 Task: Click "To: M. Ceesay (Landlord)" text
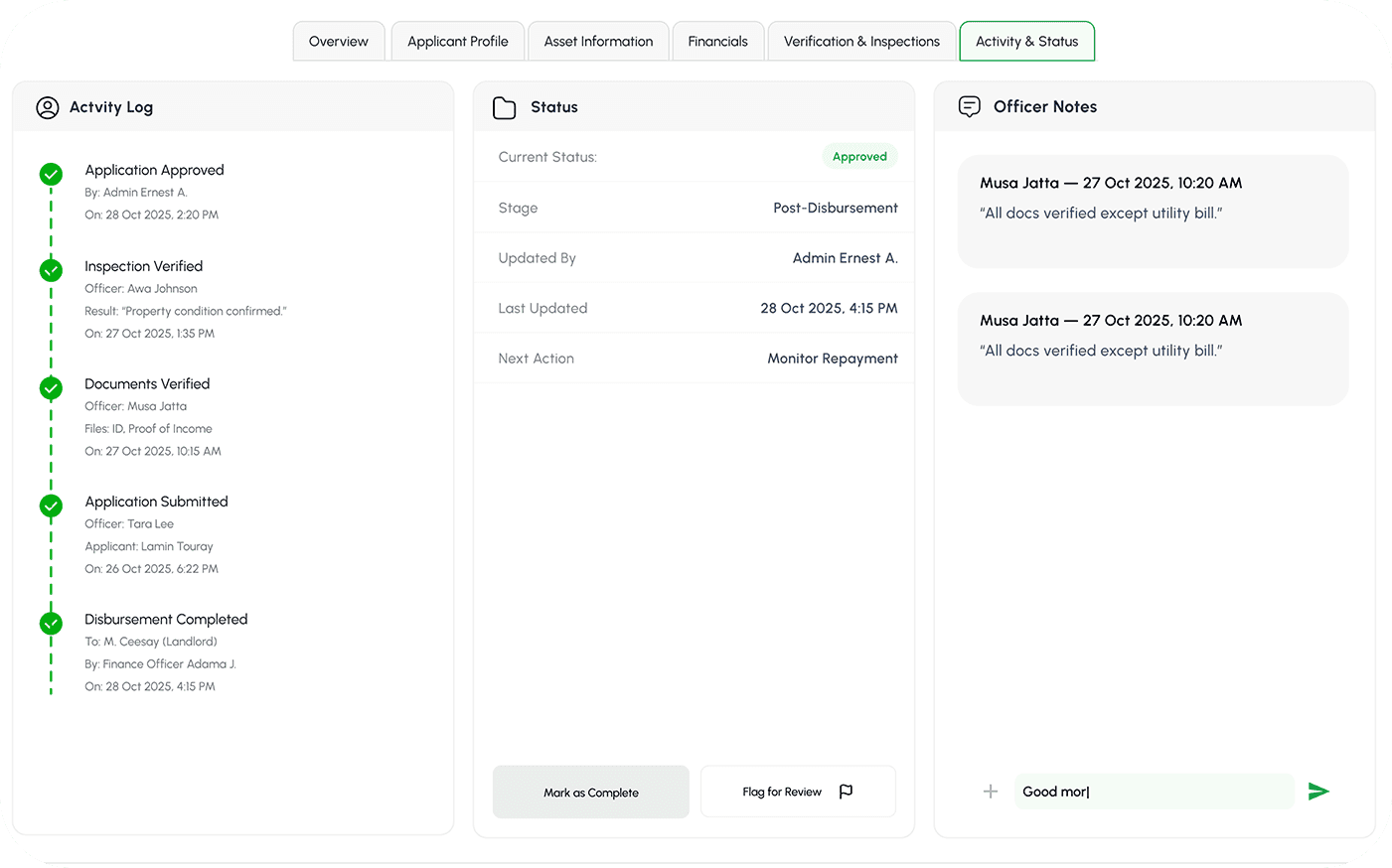[151, 642]
